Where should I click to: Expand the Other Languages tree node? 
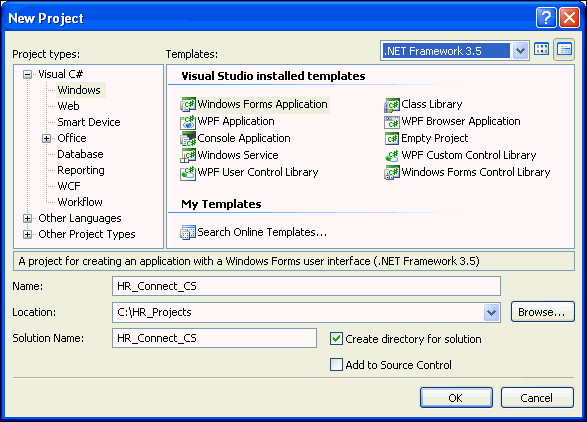pyautogui.click(x=27, y=218)
